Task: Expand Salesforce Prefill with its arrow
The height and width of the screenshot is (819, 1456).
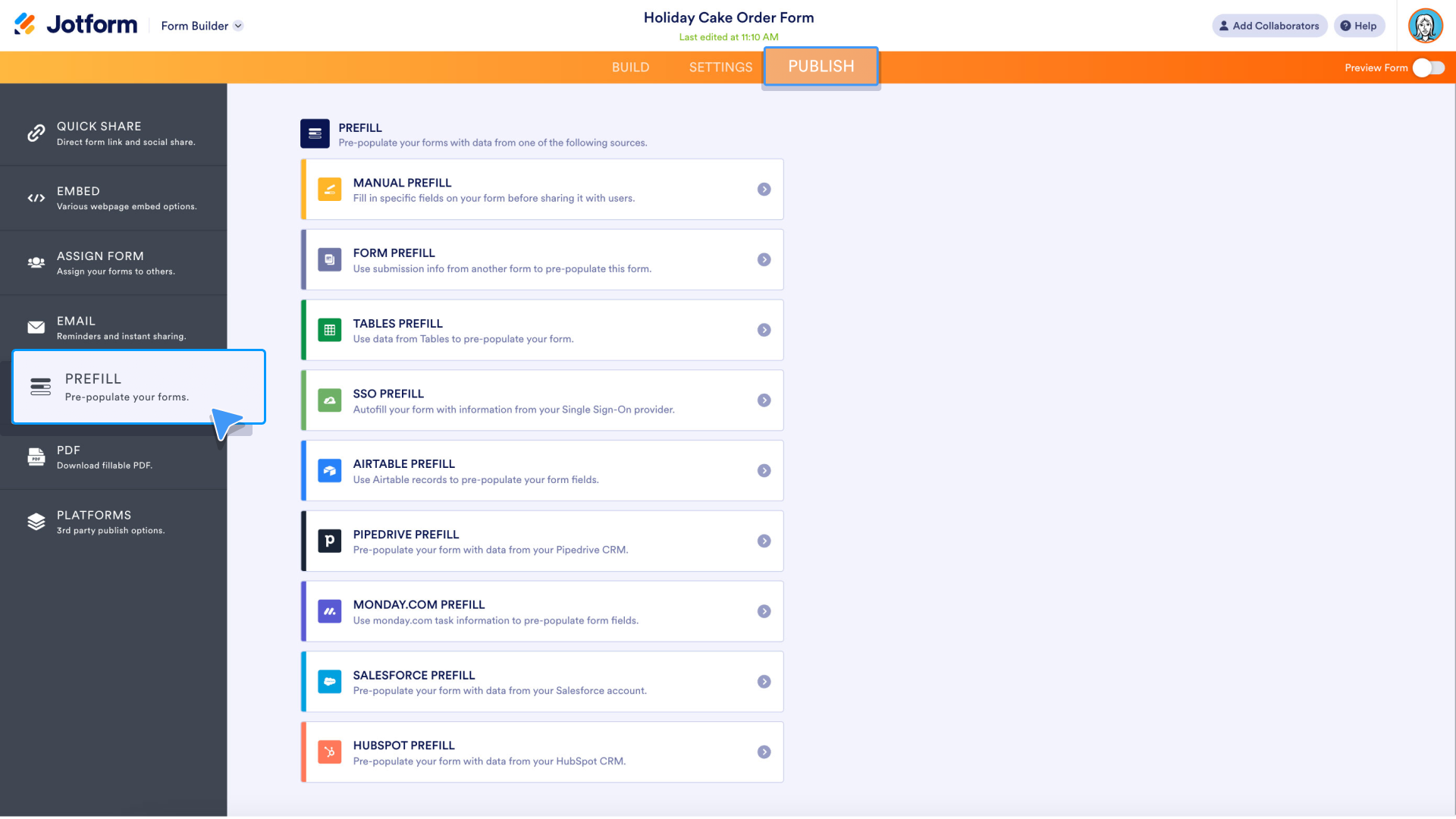Action: (764, 682)
